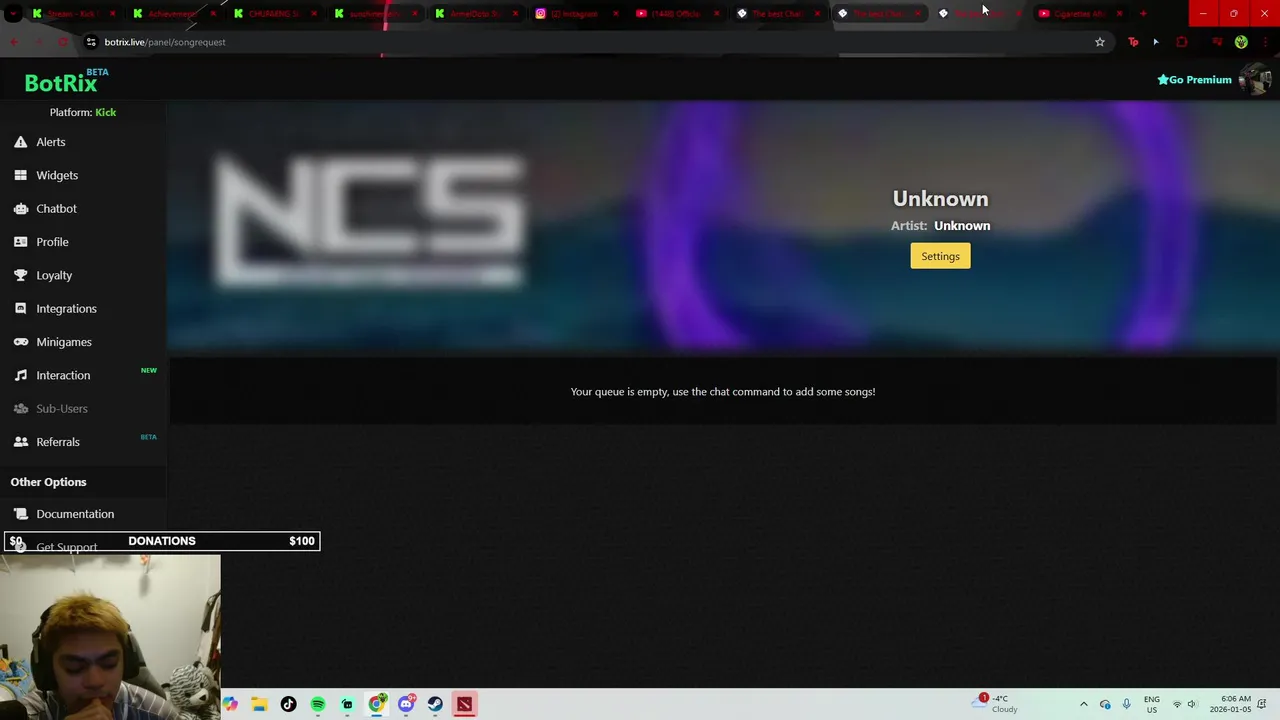
Task: Click the microphone tray icon
Action: click(1126, 704)
